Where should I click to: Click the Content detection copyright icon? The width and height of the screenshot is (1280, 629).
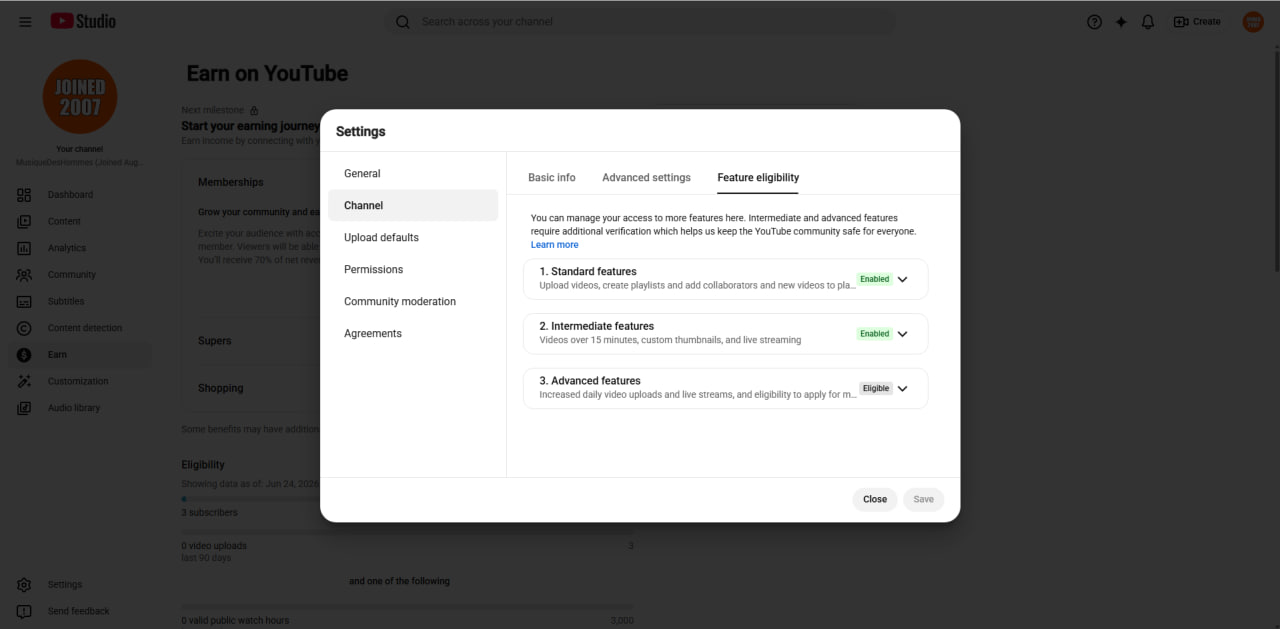(x=24, y=328)
